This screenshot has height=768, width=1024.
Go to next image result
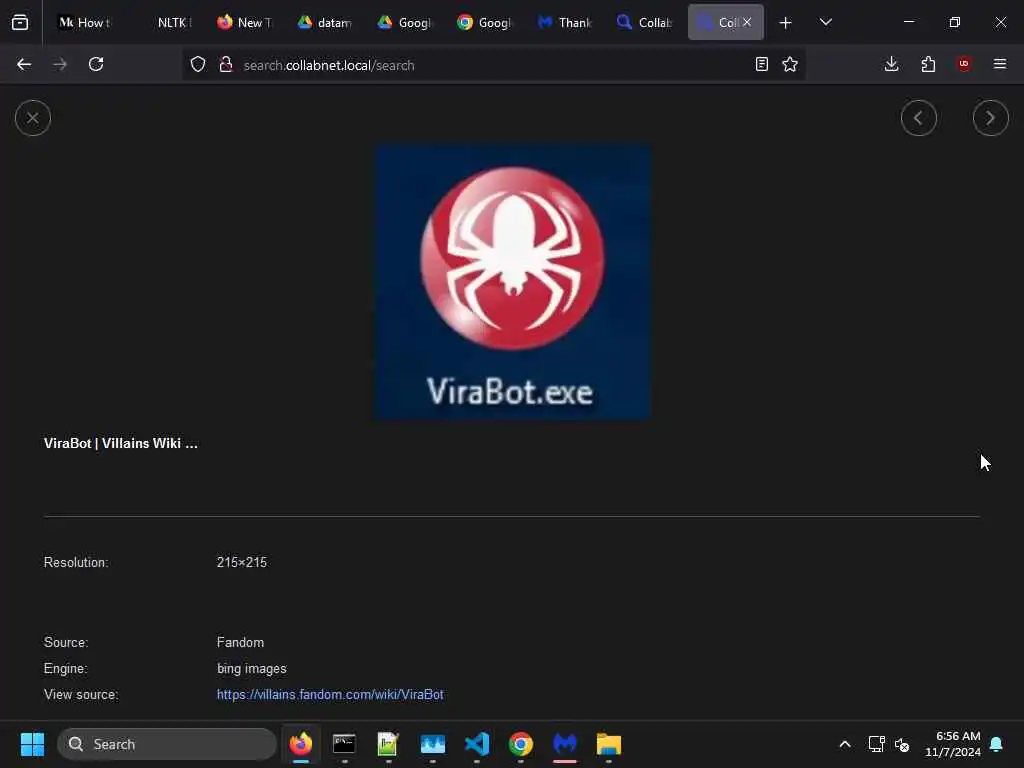click(x=990, y=118)
